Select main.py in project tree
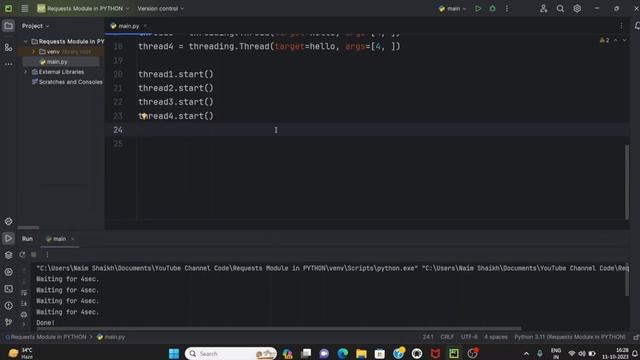Viewport: 640px width, 360px height. (57, 62)
